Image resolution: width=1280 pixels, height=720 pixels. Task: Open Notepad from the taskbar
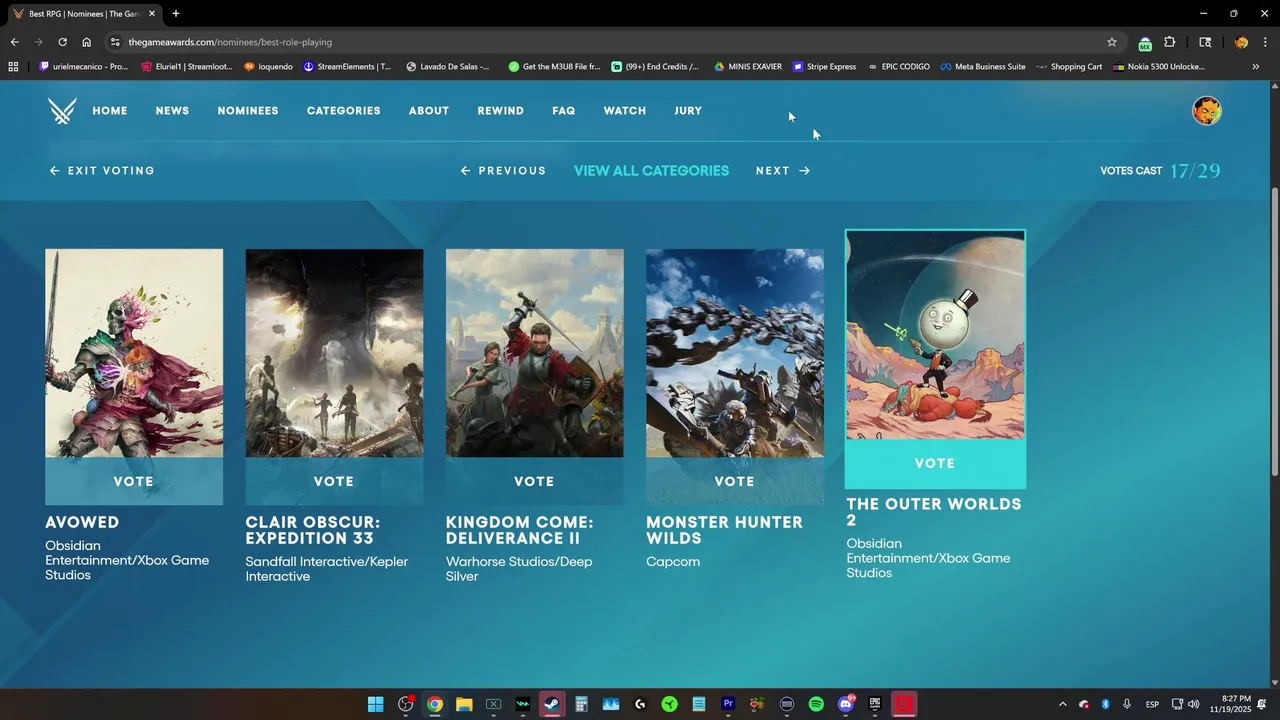pos(699,704)
